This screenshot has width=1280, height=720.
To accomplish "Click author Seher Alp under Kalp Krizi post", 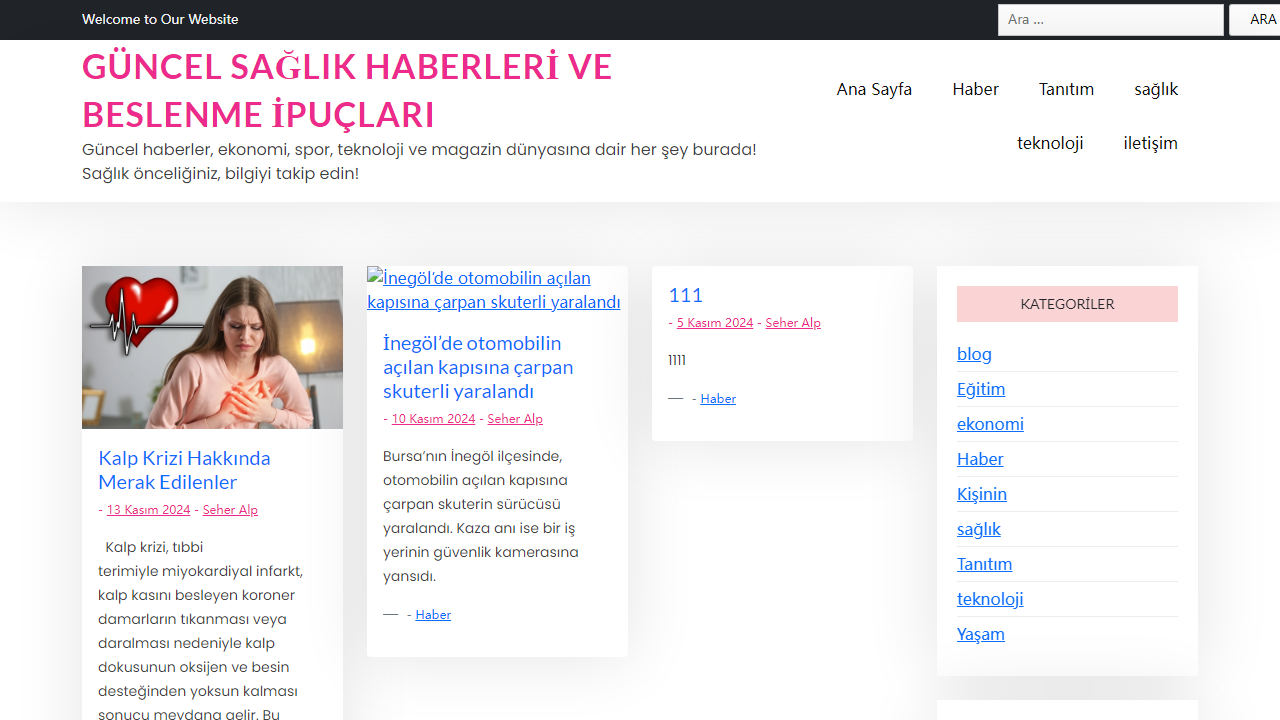I will (x=230, y=509).
